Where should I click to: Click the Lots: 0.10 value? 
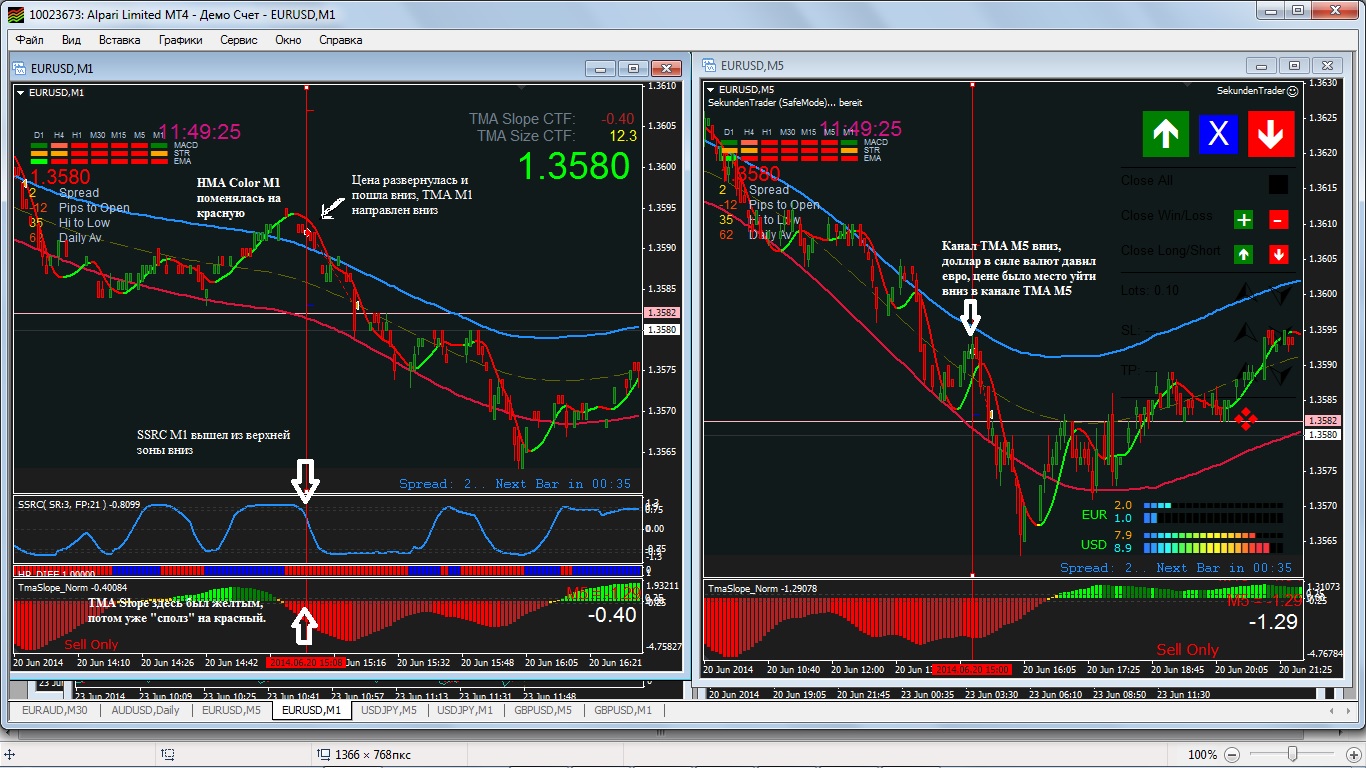1150,290
